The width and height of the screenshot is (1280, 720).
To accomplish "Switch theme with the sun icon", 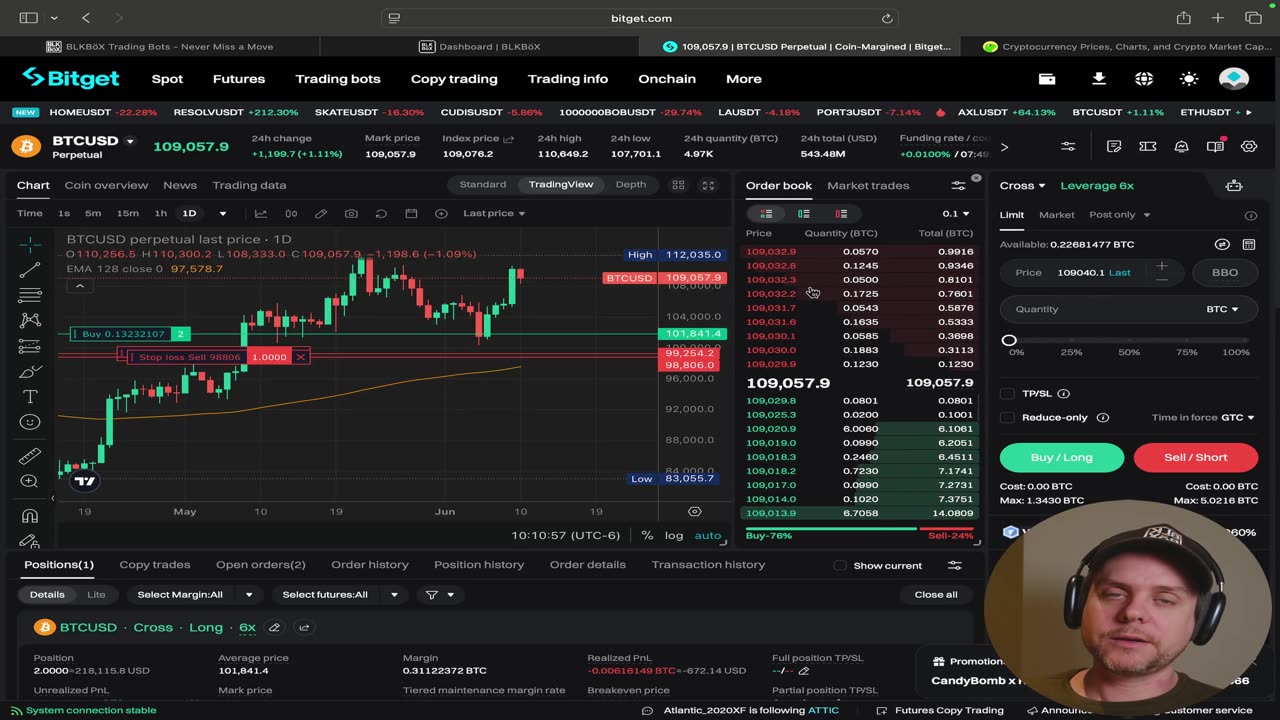I will pyautogui.click(x=1189, y=79).
